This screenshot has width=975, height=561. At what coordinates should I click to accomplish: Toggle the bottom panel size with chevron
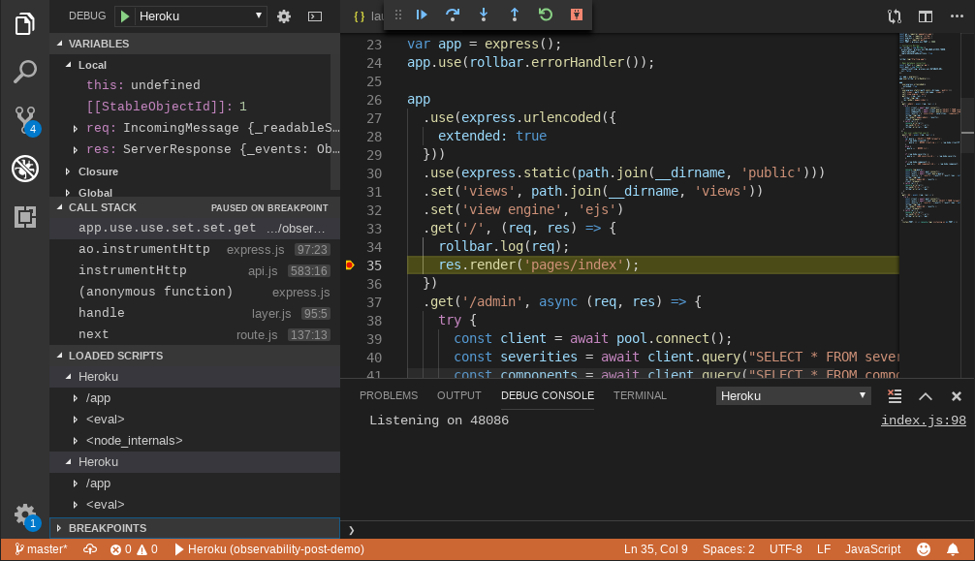click(x=925, y=396)
